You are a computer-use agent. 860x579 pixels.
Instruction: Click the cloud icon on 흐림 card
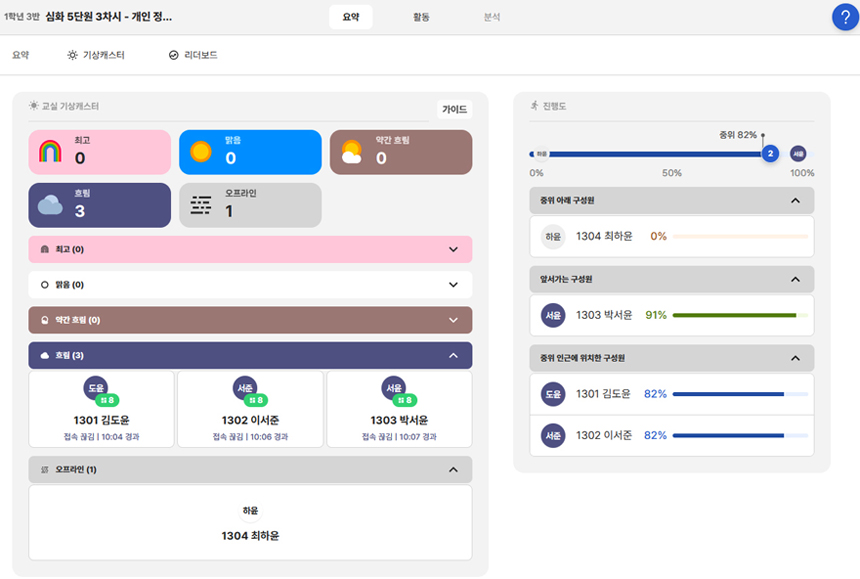(x=51, y=205)
